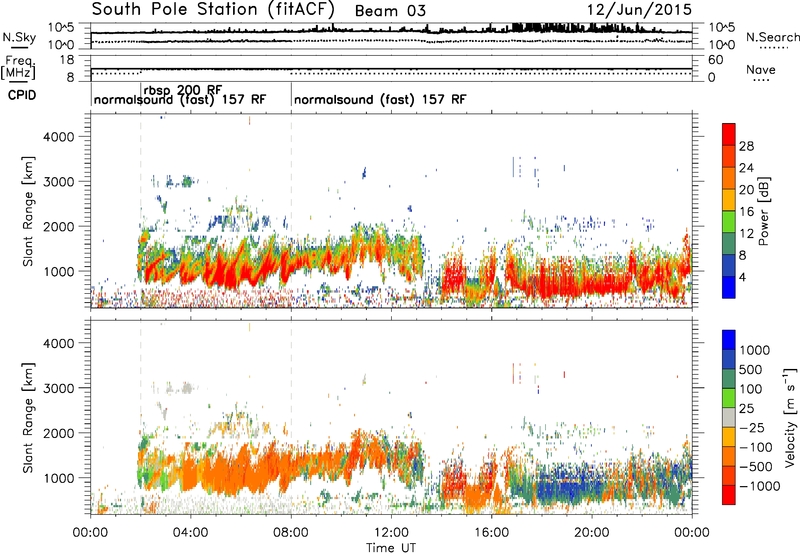This screenshot has width=800, height=554.
Task: Click the green 12 dB power color band
Action: click(x=729, y=222)
